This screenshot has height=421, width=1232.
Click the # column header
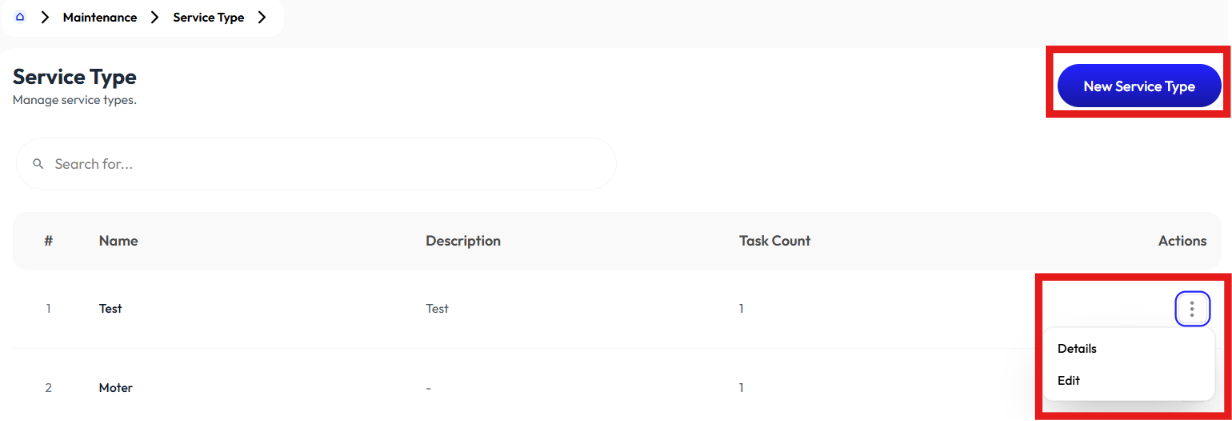[x=48, y=241]
